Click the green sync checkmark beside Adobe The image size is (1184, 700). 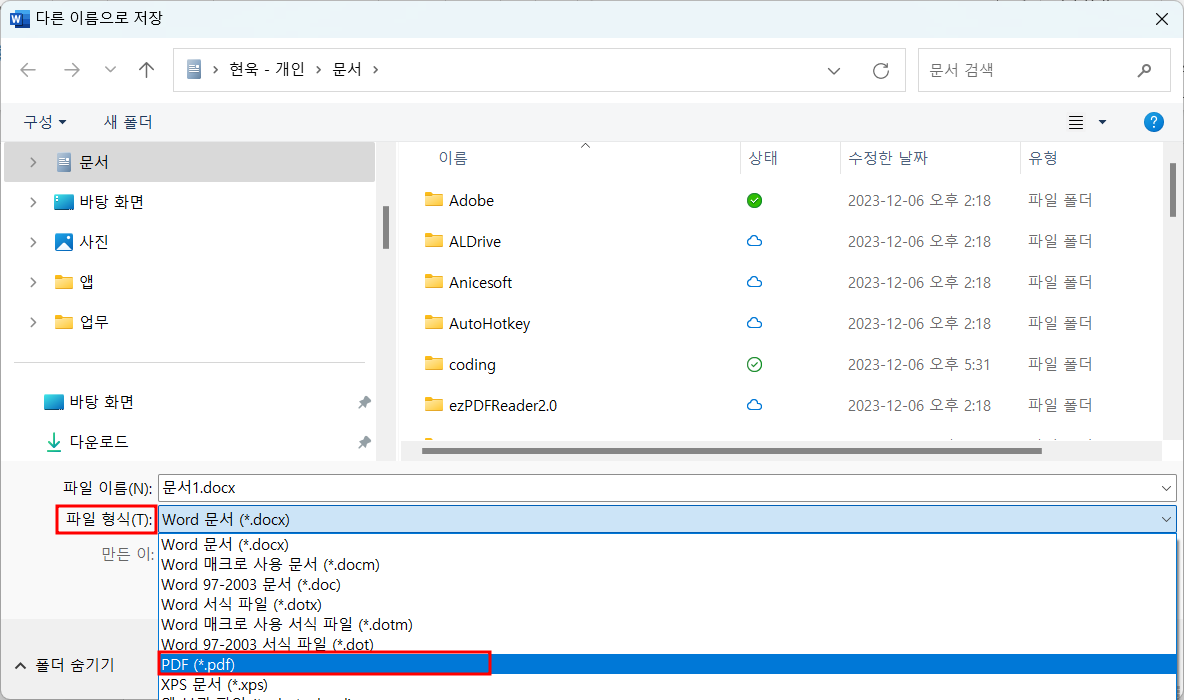click(754, 200)
